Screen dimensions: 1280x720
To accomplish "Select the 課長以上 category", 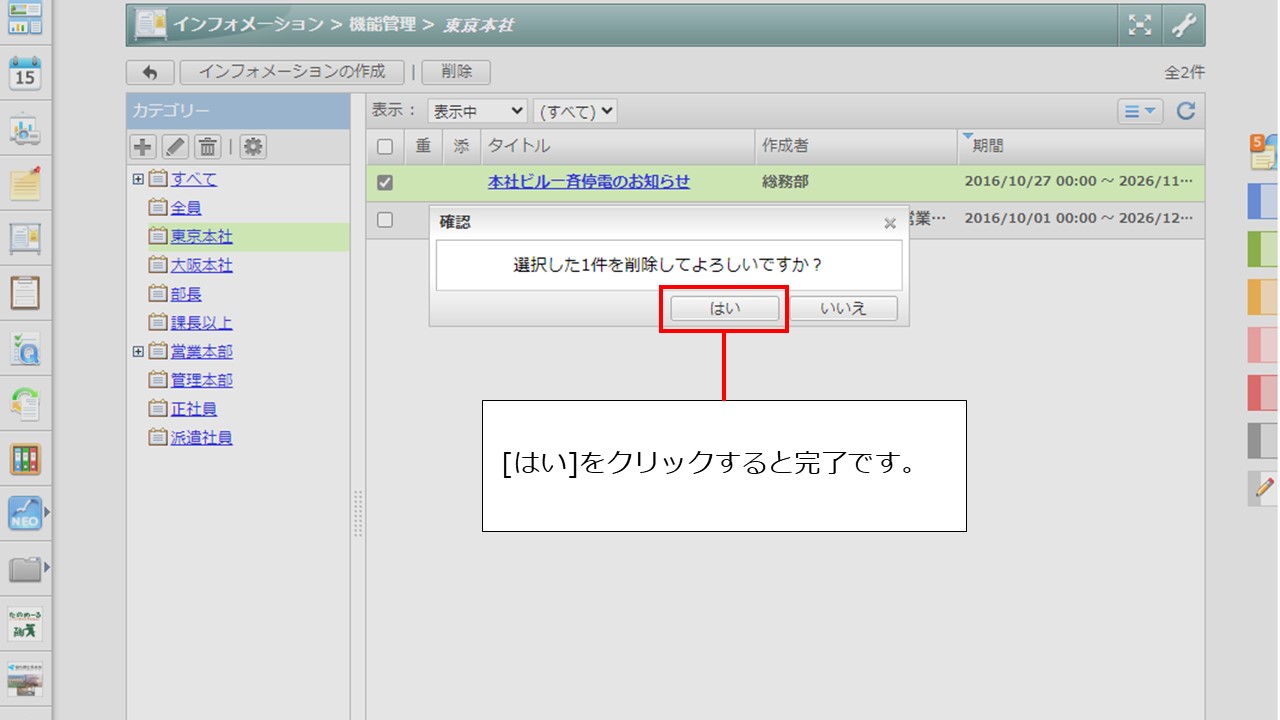I will (x=201, y=323).
